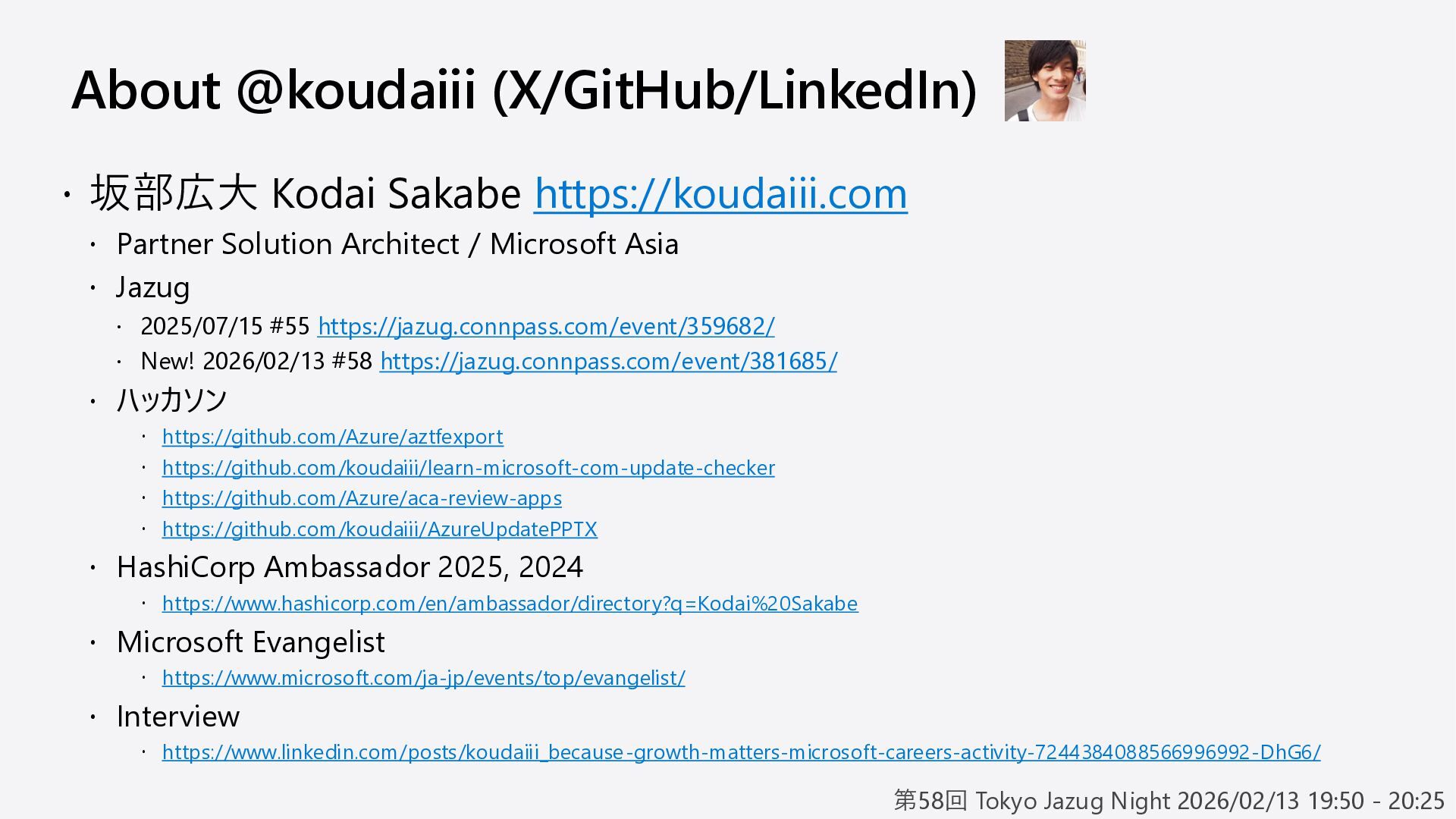
Task: Open the Jazug #58 connpass event link
Action: coord(608,361)
